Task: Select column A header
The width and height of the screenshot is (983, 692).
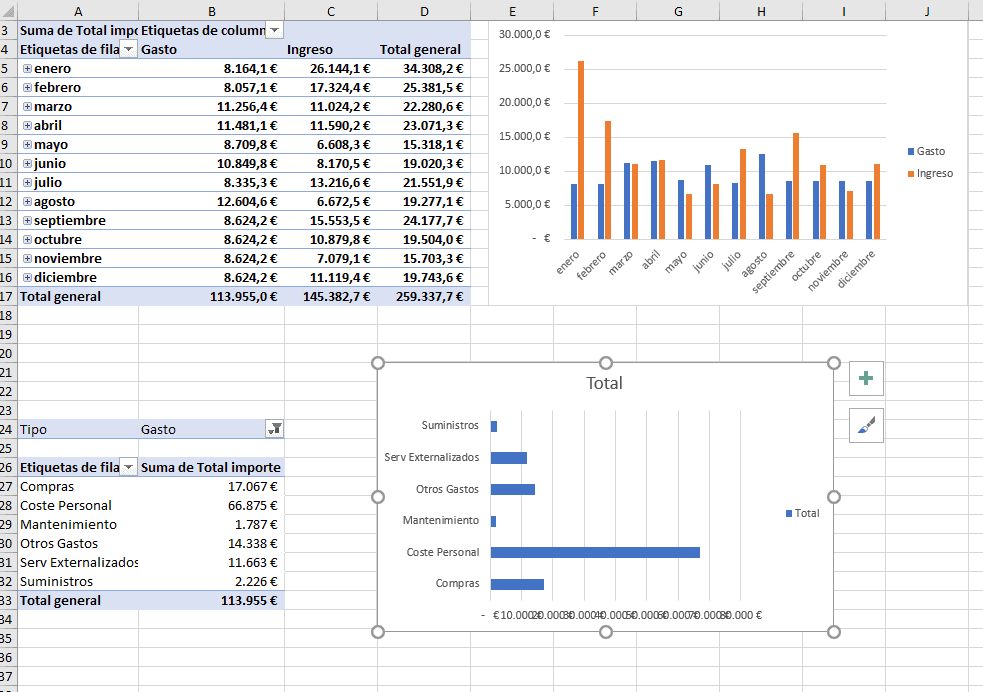Action: [78, 11]
